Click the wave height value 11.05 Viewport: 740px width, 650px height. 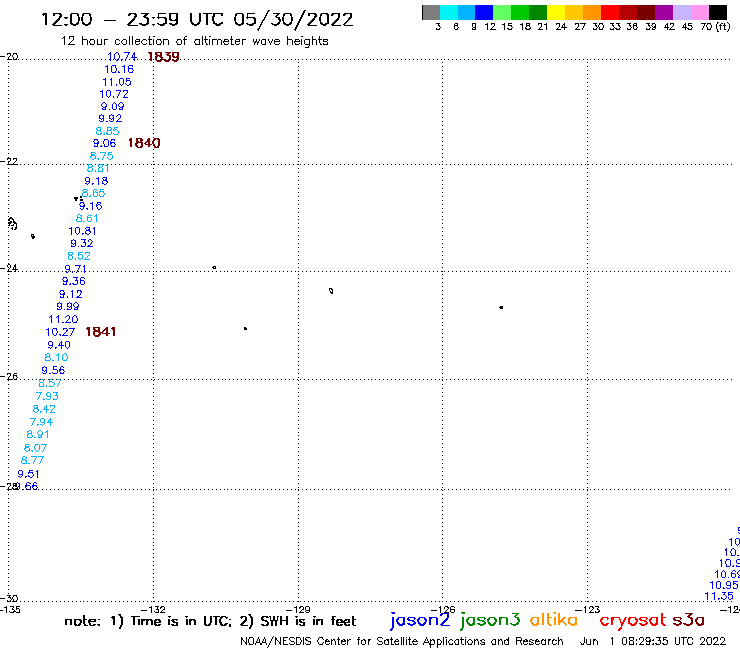(117, 82)
